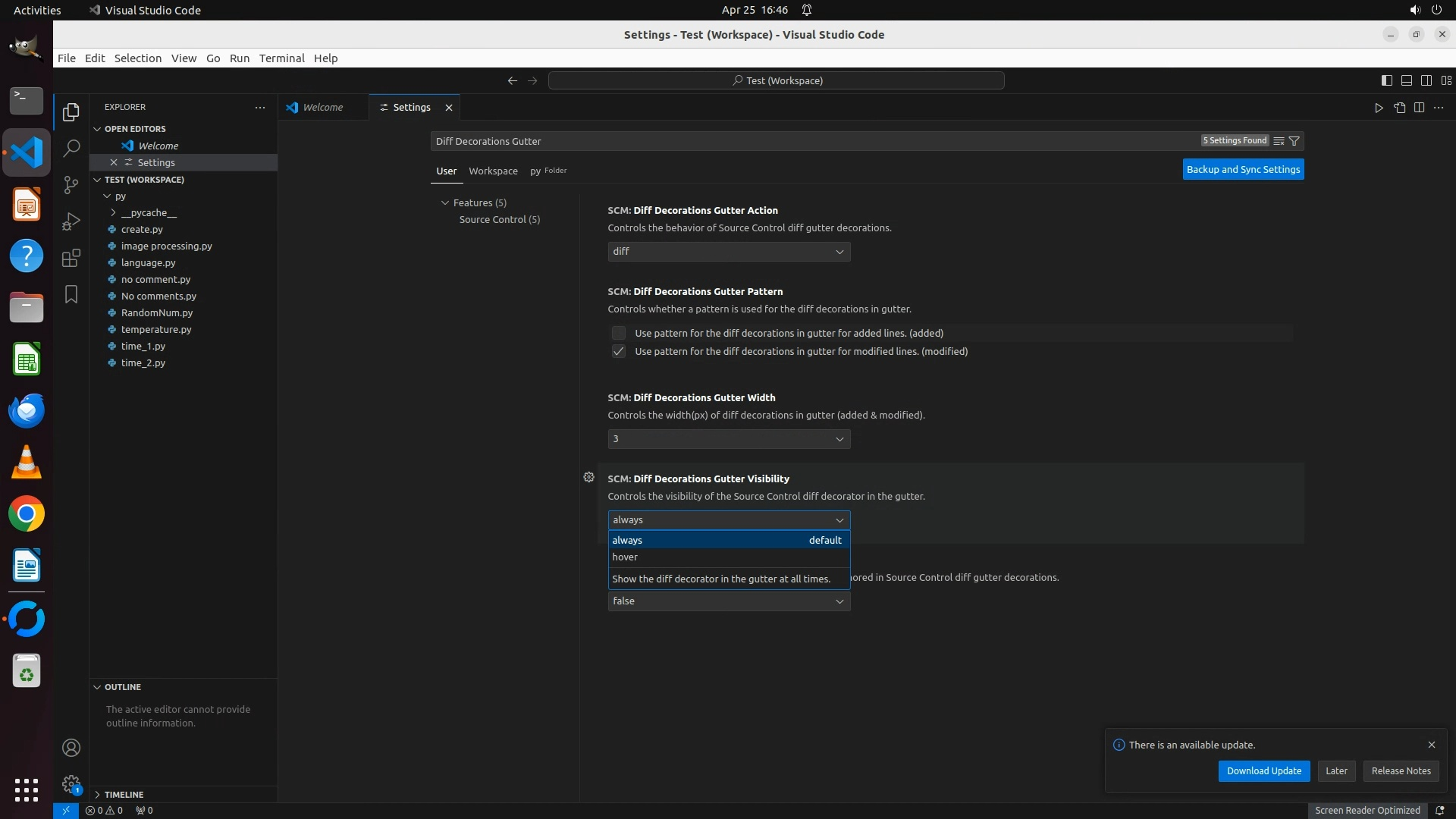Open the Accounts icon in activity bar

coord(71,748)
